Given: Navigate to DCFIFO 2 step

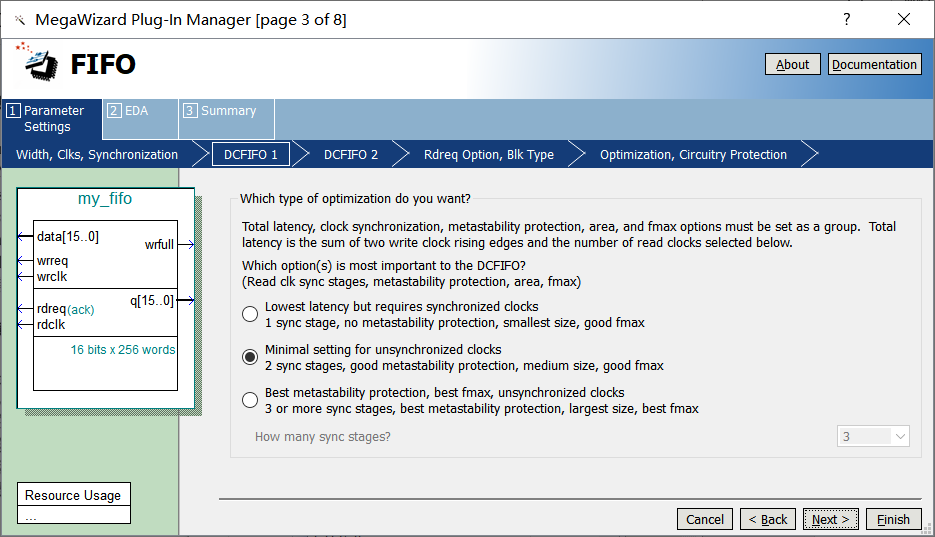Looking at the screenshot, I should (351, 155).
